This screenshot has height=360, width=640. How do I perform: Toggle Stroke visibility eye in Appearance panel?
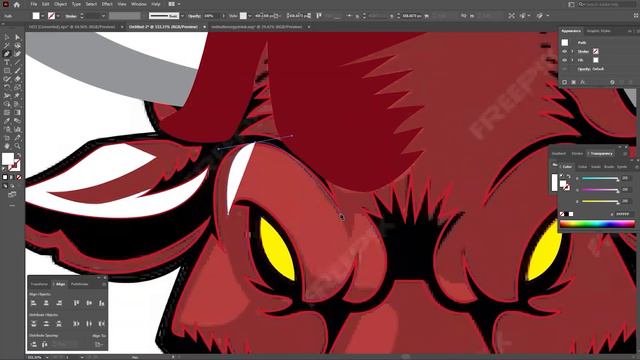(564, 51)
